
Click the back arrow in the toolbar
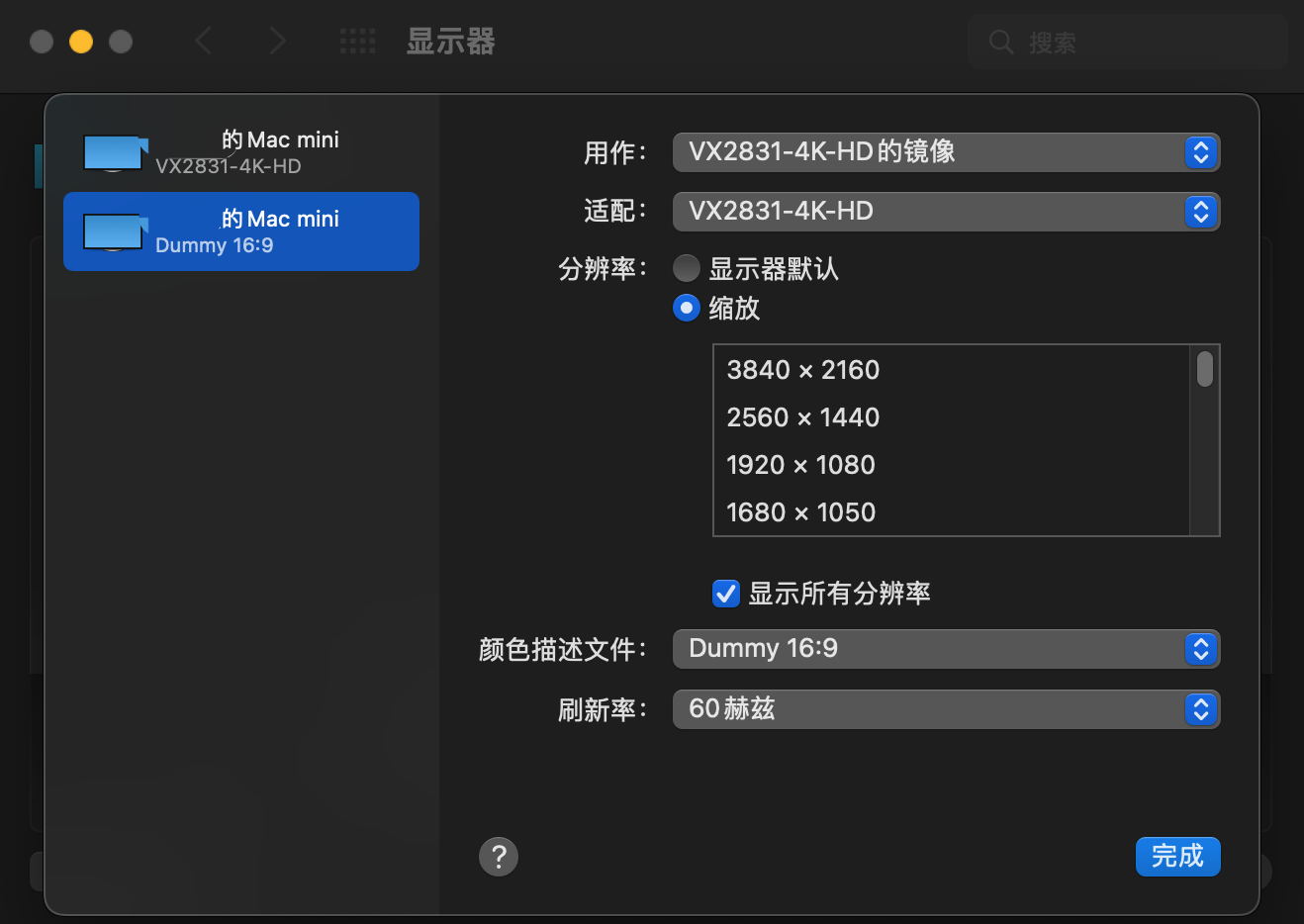click(x=203, y=42)
